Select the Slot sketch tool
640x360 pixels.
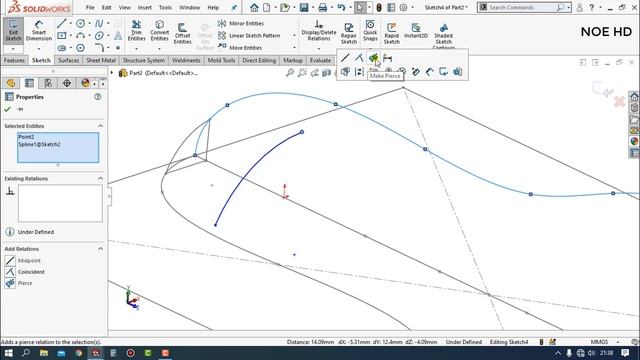(62, 48)
